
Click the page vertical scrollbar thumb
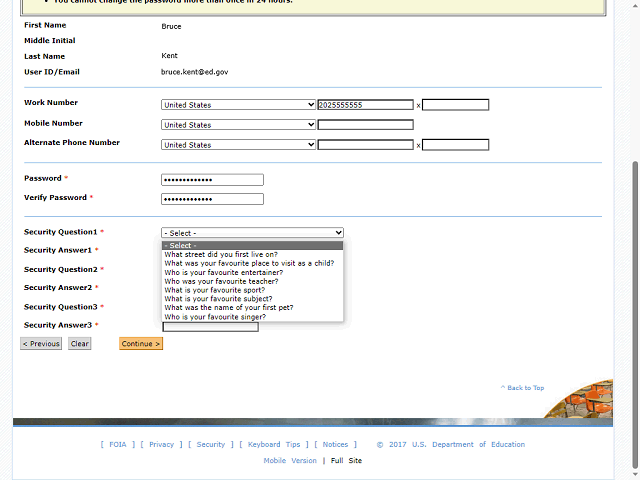tap(635, 313)
